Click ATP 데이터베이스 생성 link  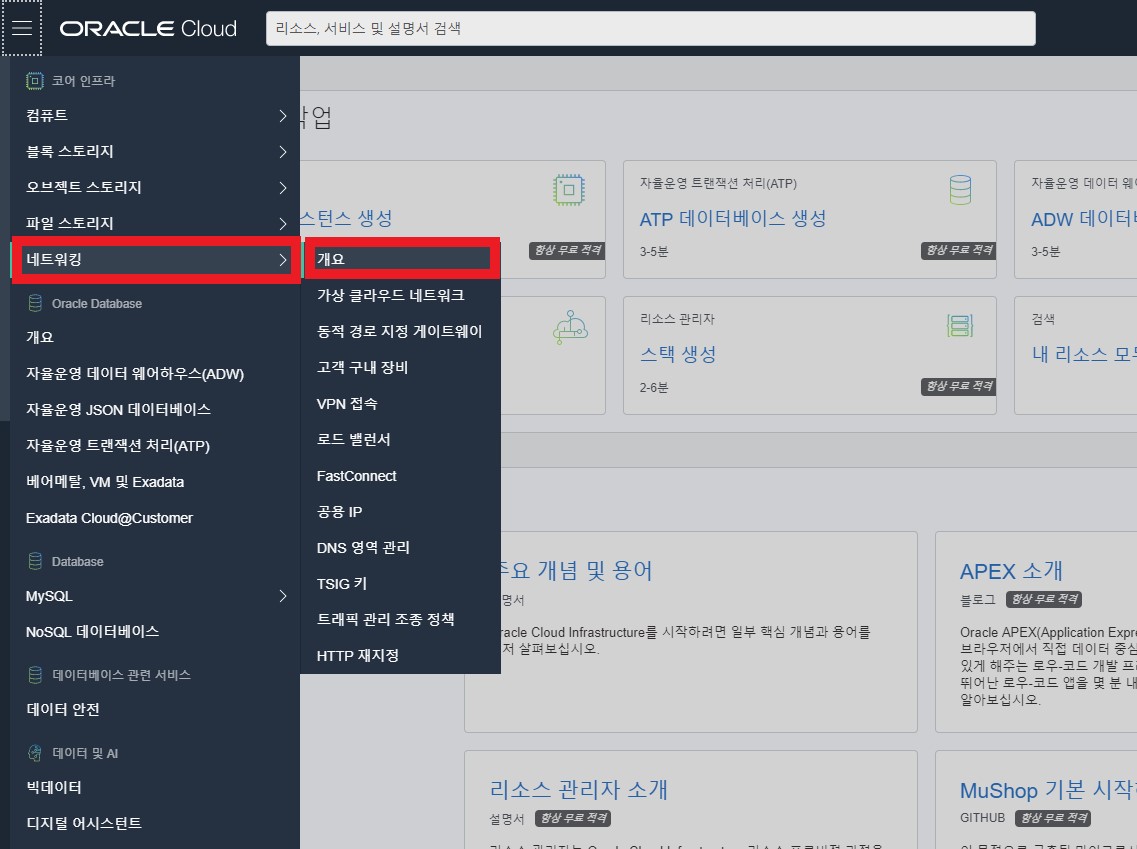click(x=732, y=219)
